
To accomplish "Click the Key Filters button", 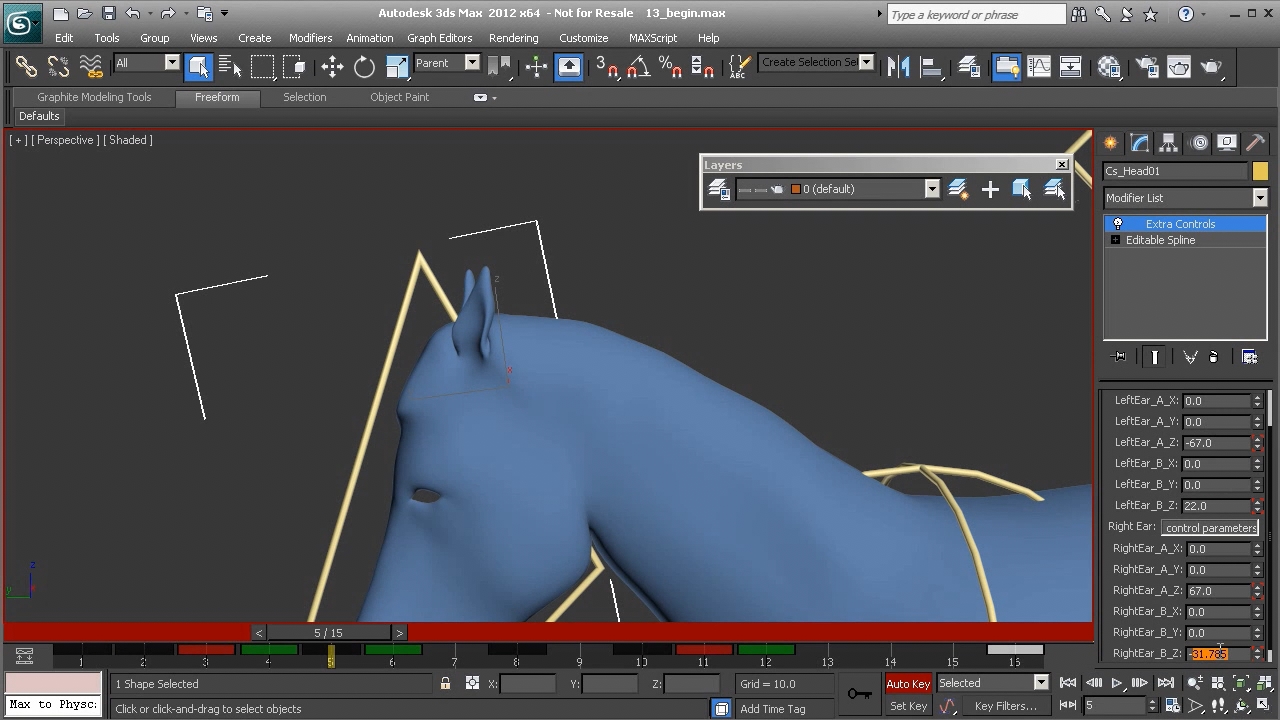I will coord(1005,706).
